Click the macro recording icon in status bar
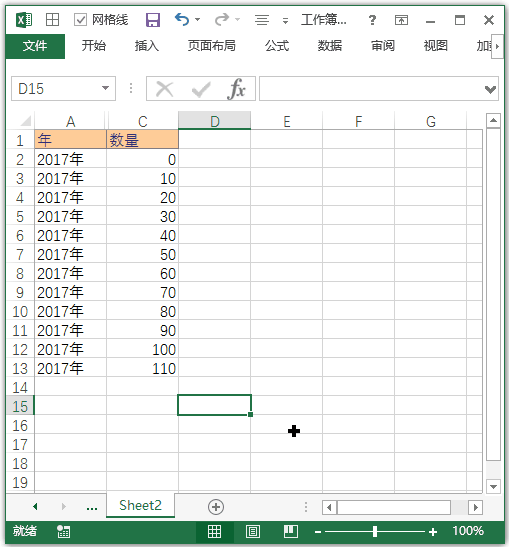The width and height of the screenshot is (509, 547). coord(63,531)
